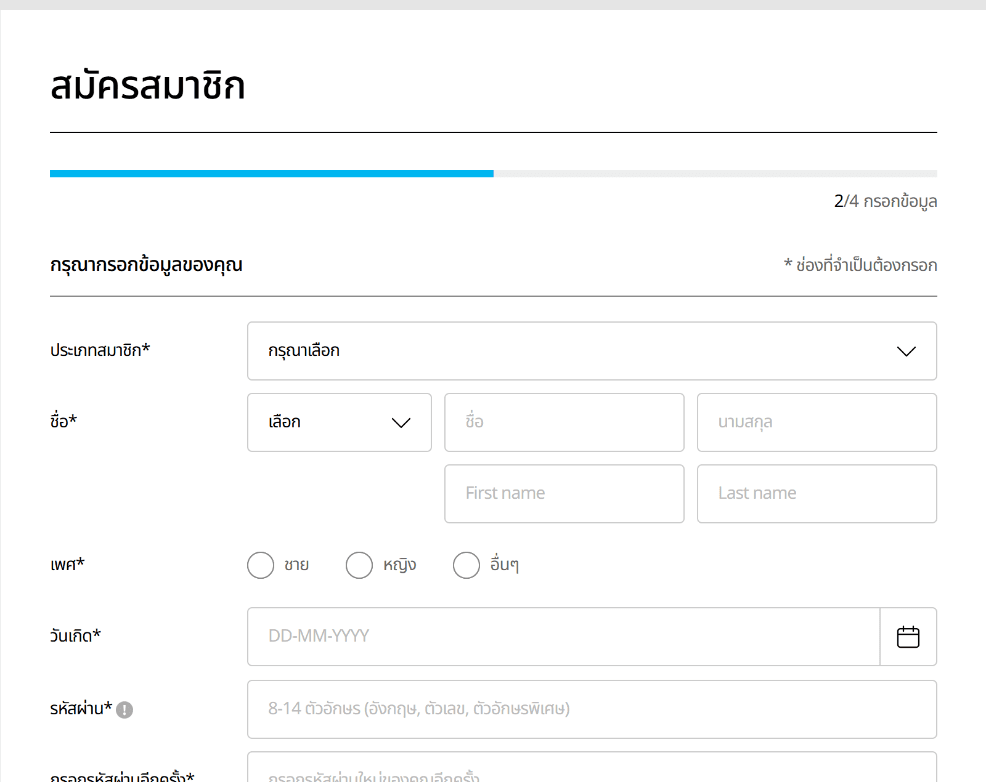
Task: Click the สมัครสมาชิก page heading
Action: coord(148,86)
